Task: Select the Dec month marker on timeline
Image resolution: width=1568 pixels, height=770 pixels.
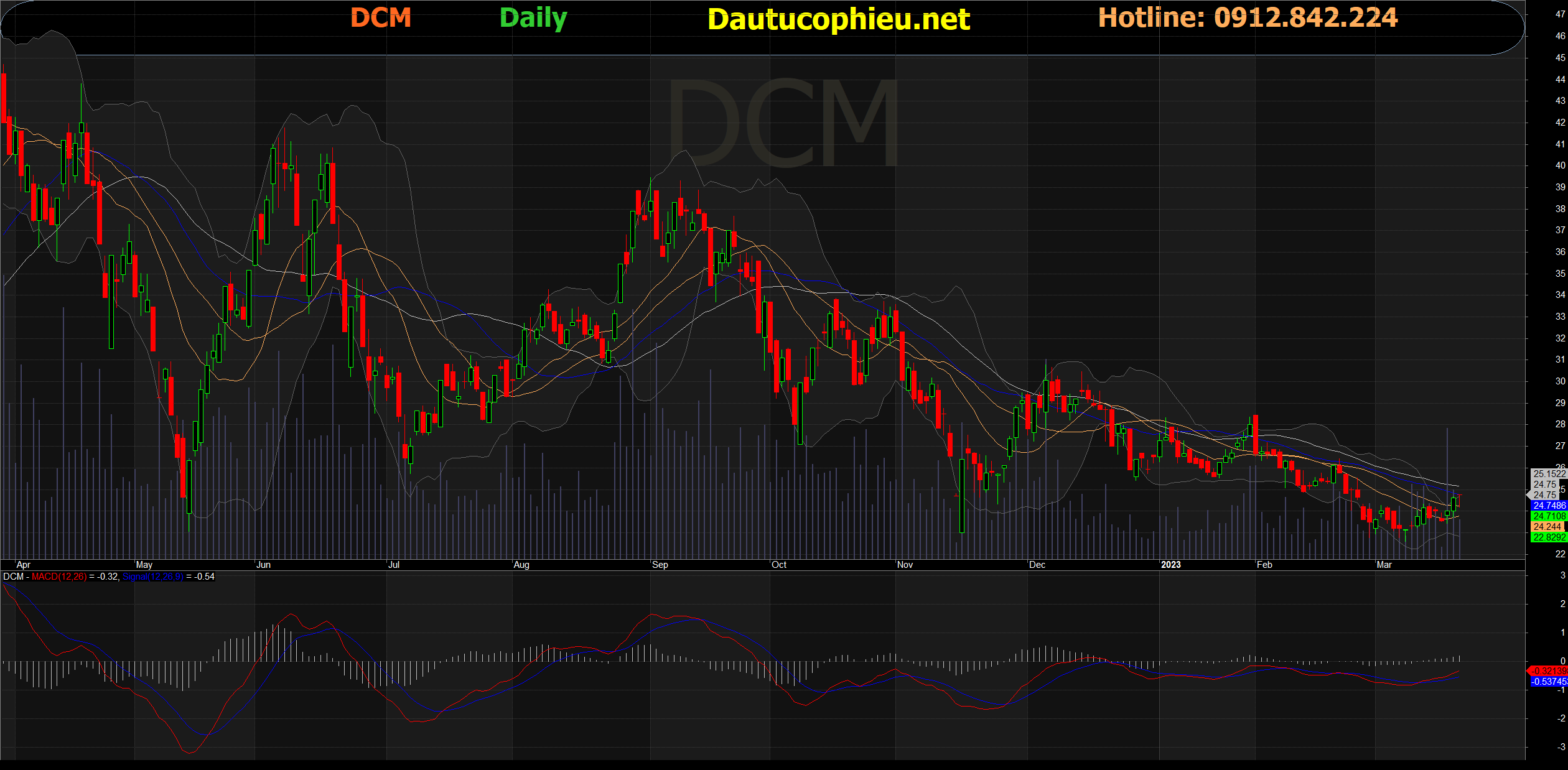Action: [1037, 565]
